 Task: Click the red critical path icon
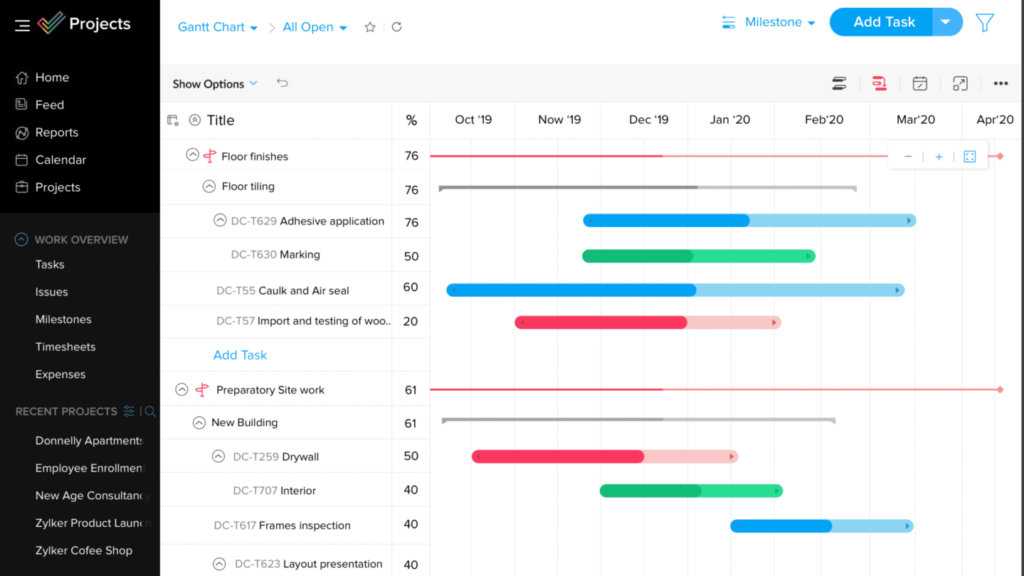pos(879,84)
